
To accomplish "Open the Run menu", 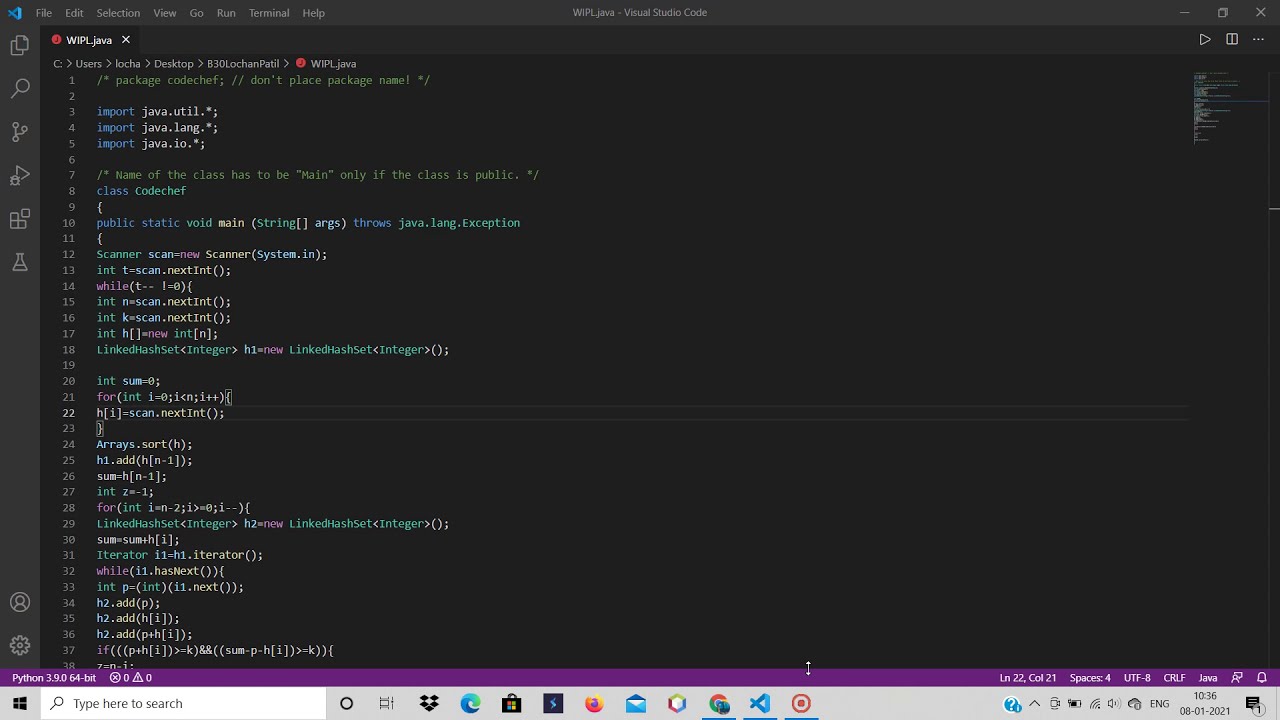I will [x=226, y=13].
